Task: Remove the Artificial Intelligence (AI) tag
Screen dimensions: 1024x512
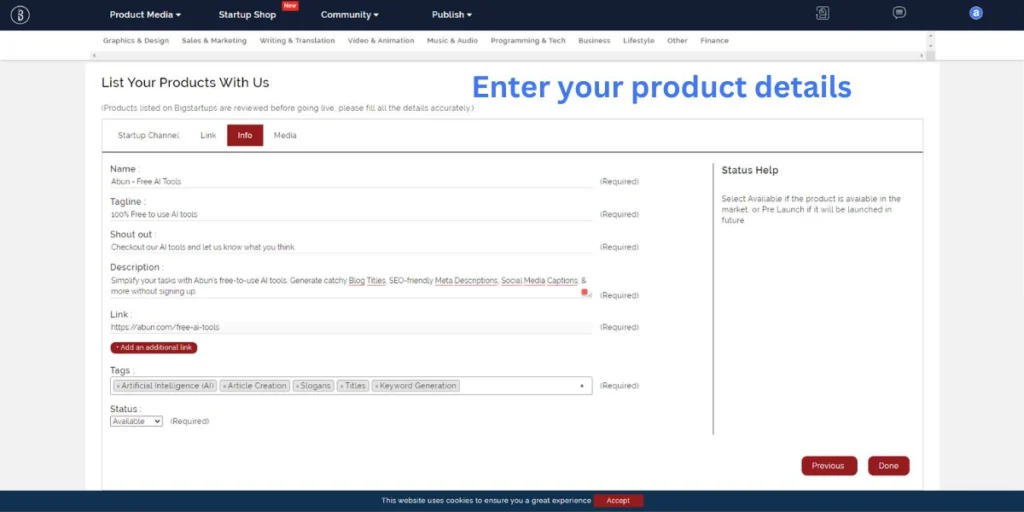Action: [x=118, y=386]
